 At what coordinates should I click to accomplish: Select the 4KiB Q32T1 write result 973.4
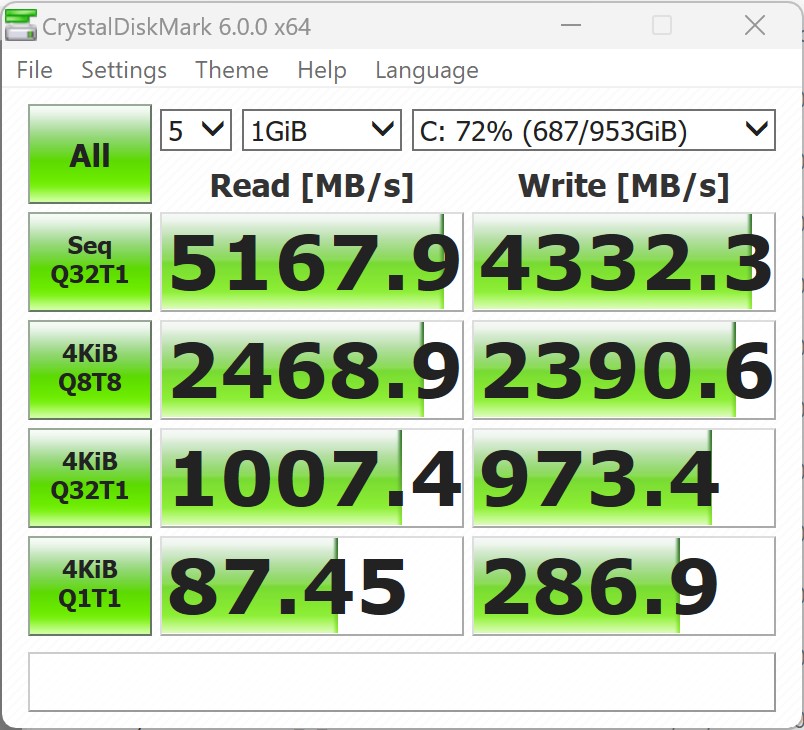tap(624, 477)
